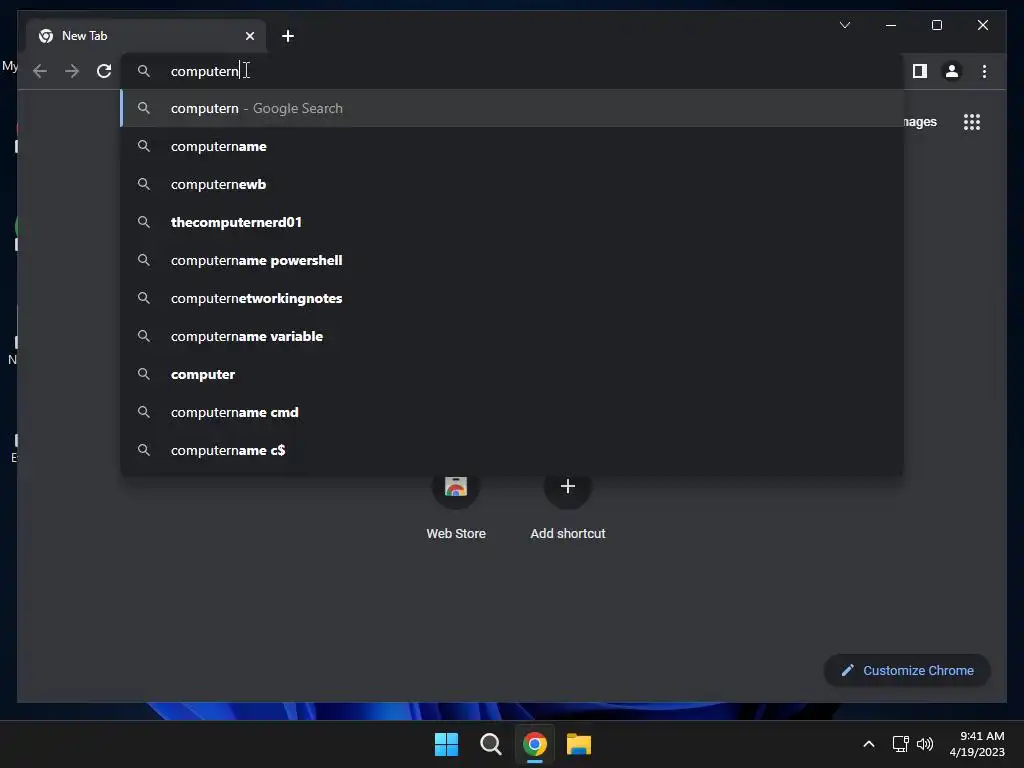Image resolution: width=1024 pixels, height=768 pixels.
Task: Pick the "computername" suggestion
Action: [x=512, y=146]
